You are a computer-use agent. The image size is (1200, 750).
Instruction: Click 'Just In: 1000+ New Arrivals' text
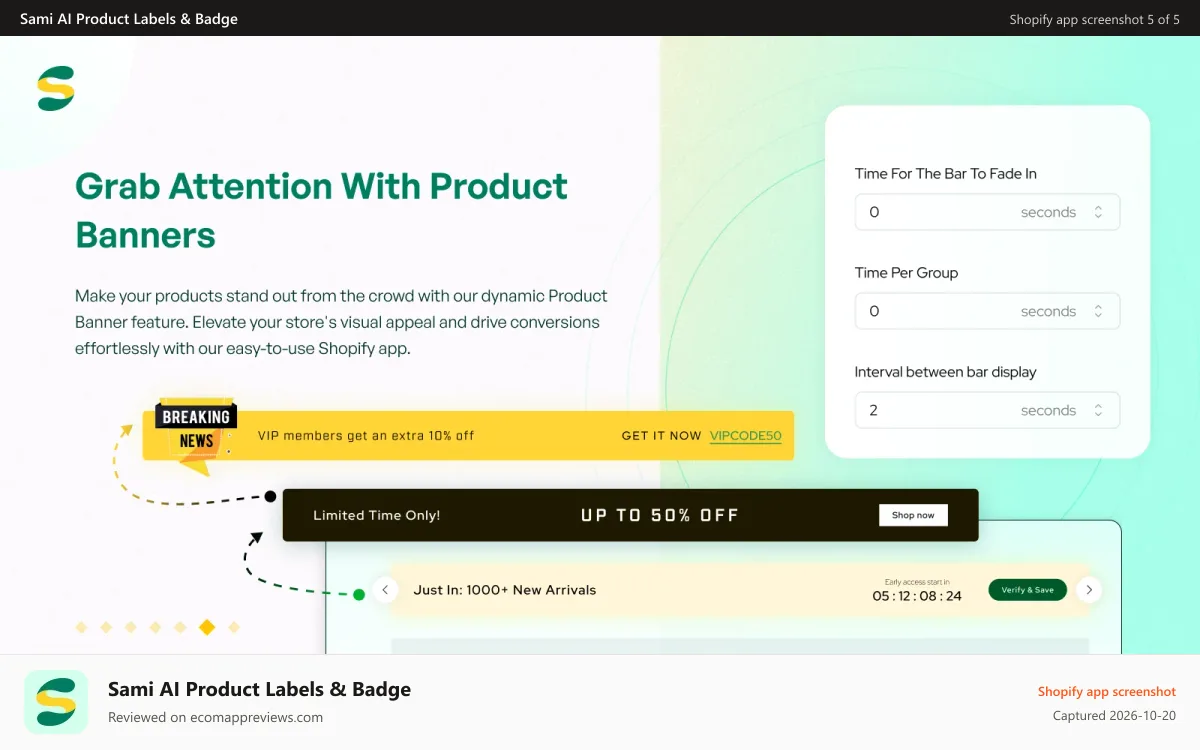[x=505, y=590]
